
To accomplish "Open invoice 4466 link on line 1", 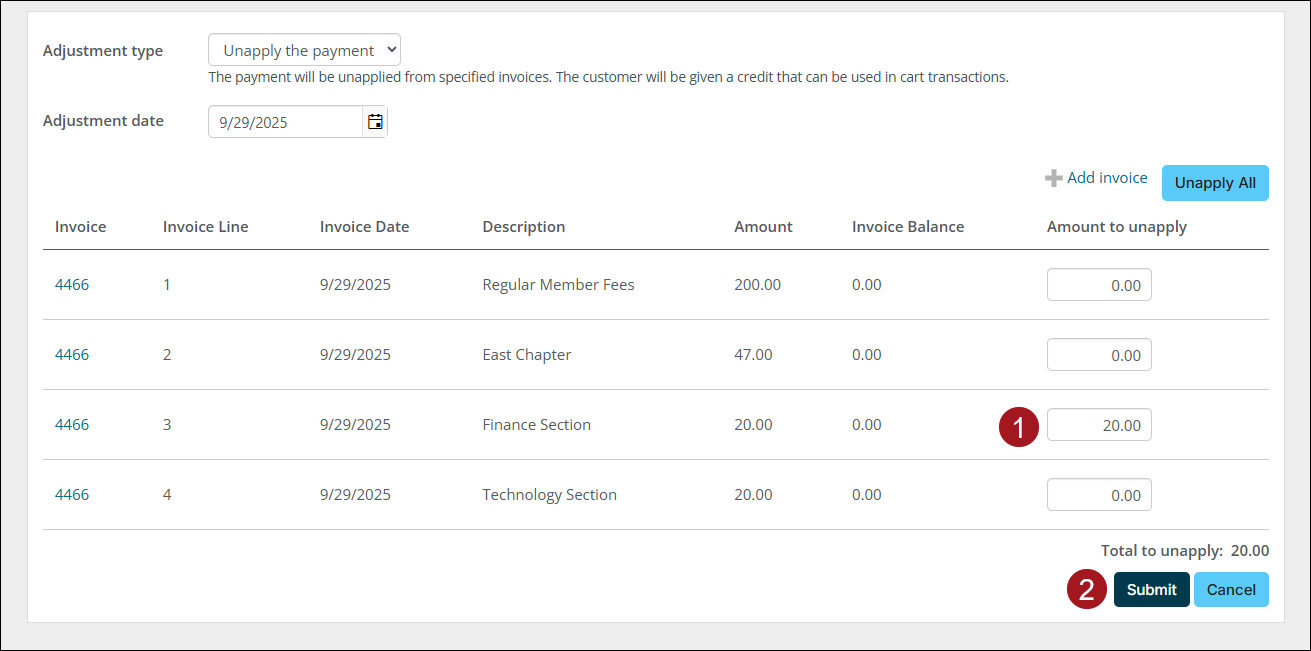I will pos(72,285).
